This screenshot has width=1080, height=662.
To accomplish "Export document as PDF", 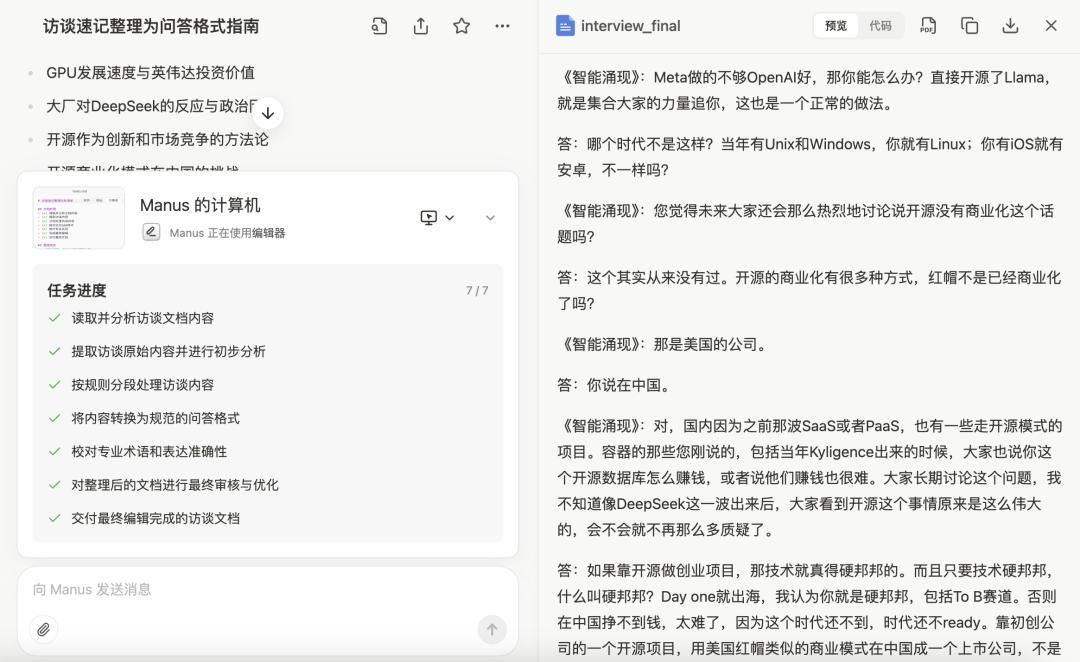I will pyautogui.click(x=928, y=26).
